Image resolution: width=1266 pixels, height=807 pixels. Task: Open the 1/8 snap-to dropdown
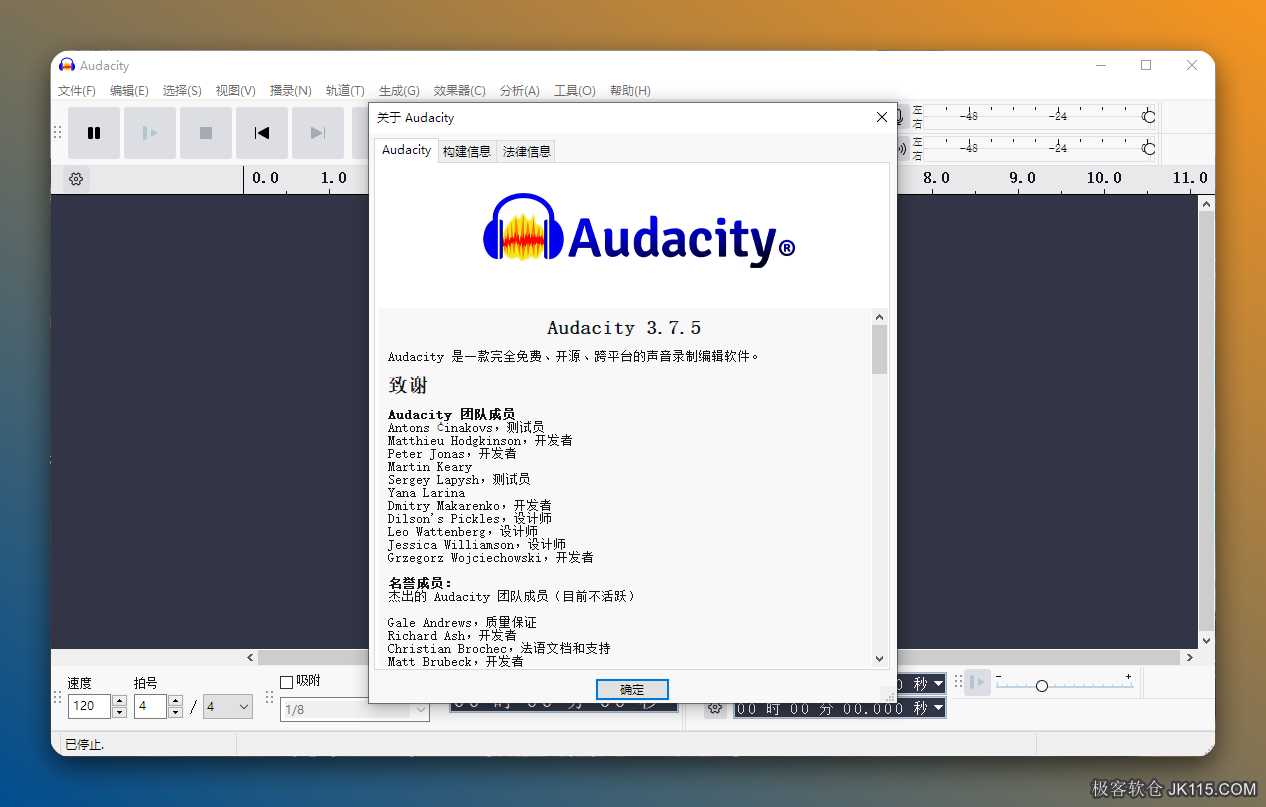tap(355, 709)
